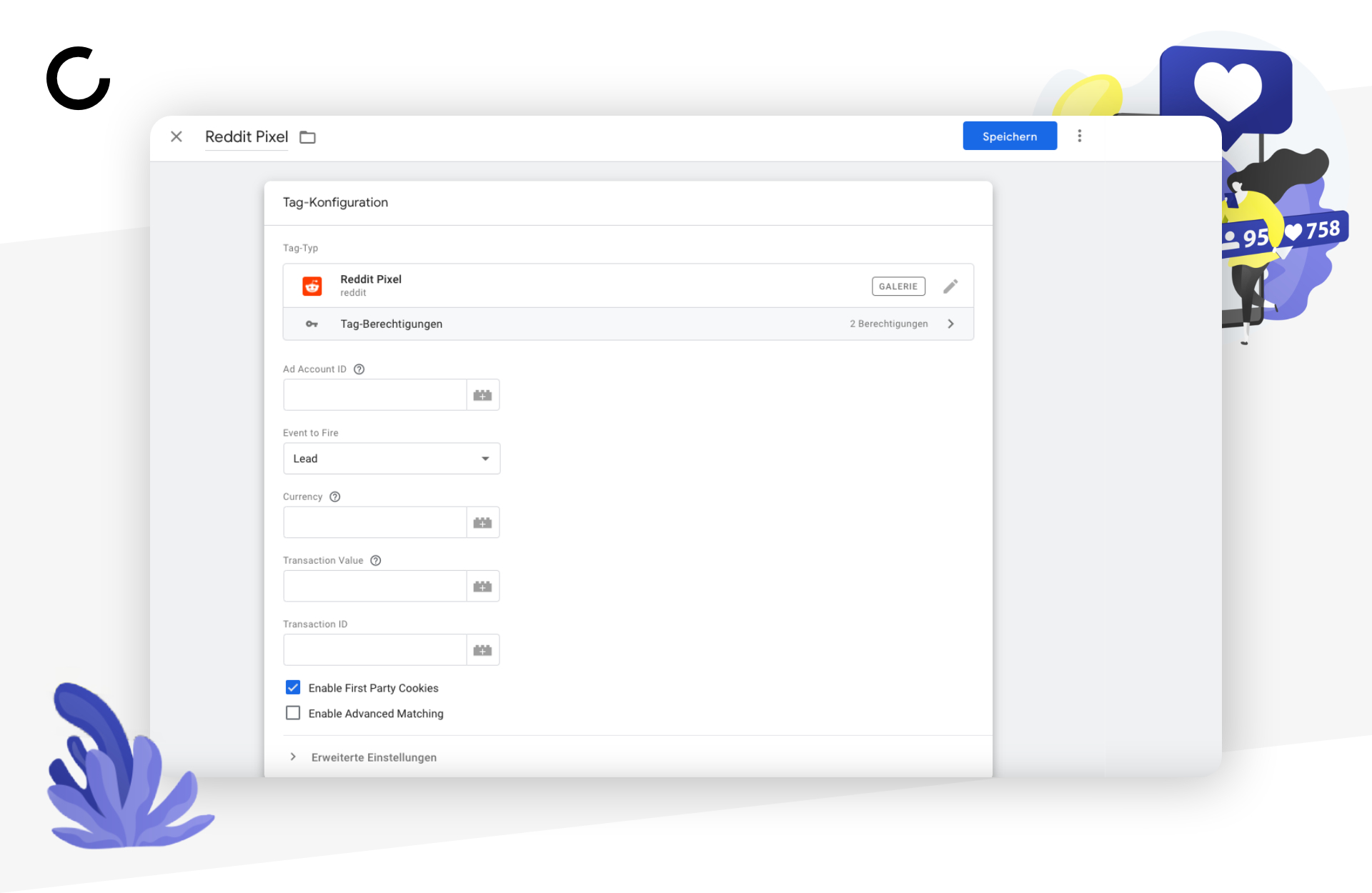Viewport: 1372px width, 893px height.
Task: Insert variable for Currency field
Action: (483, 523)
